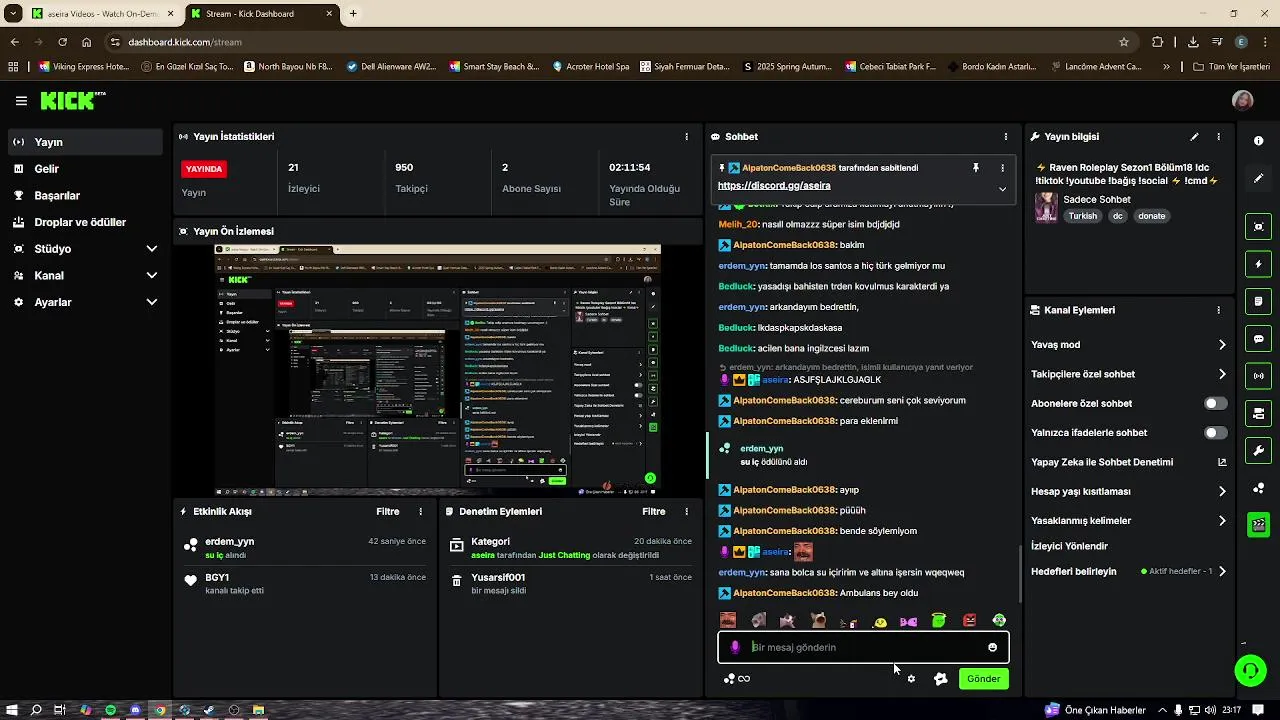Open chat settings gear below message box
1280x720 pixels.
click(x=911, y=679)
